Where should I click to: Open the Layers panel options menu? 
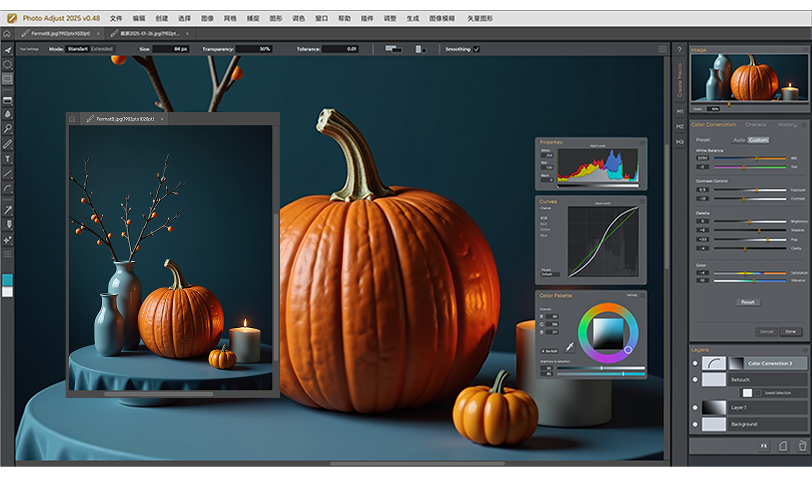[804, 349]
